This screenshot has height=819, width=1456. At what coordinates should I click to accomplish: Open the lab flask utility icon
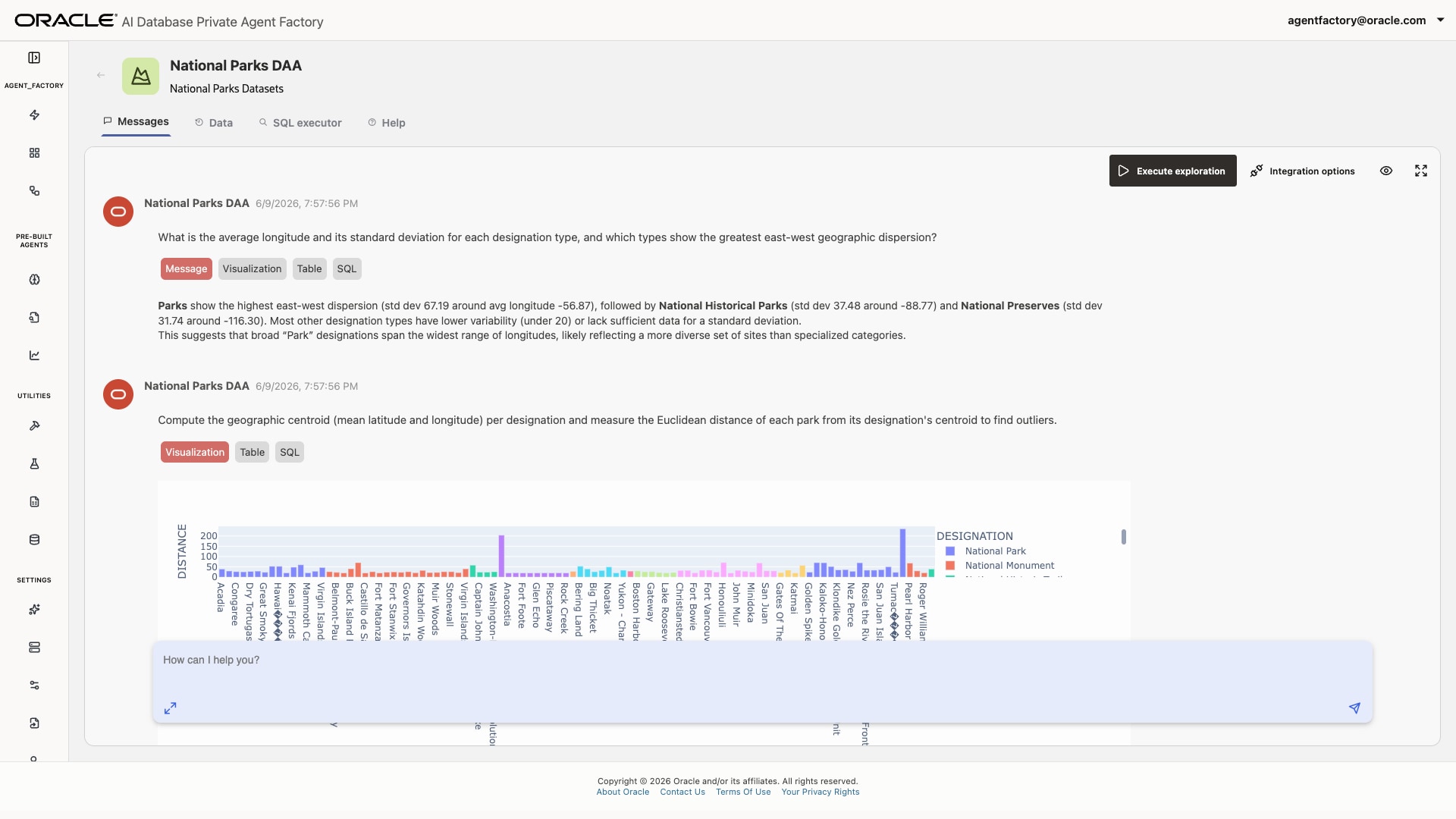(x=34, y=464)
